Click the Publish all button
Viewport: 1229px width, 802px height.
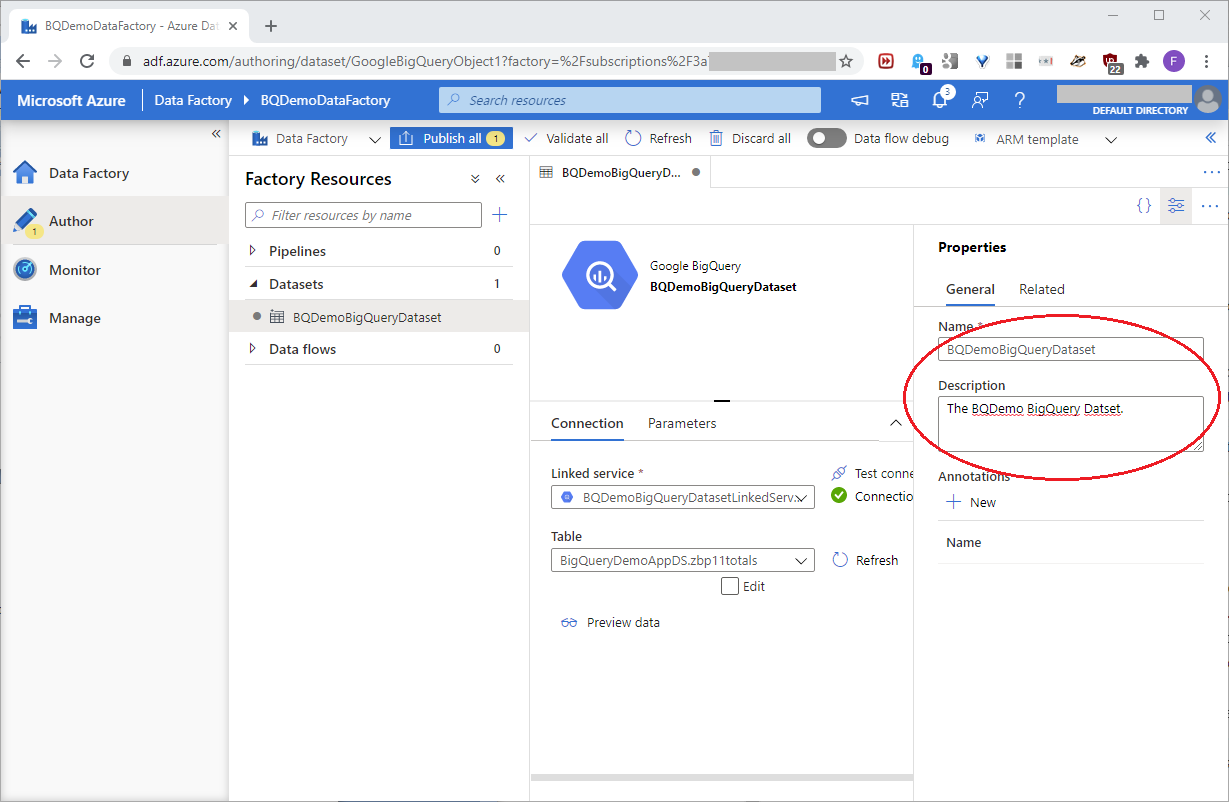coord(451,139)
